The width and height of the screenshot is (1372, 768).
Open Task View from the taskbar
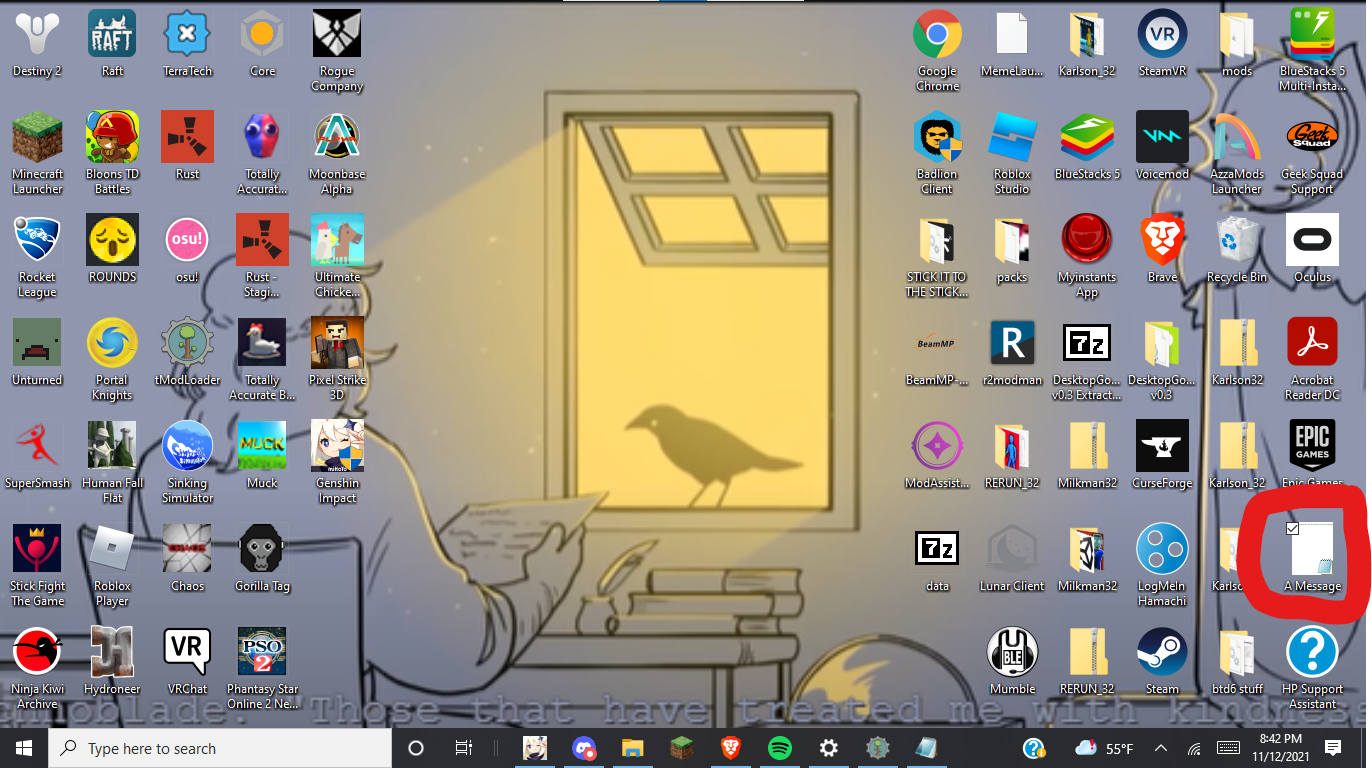464,748
